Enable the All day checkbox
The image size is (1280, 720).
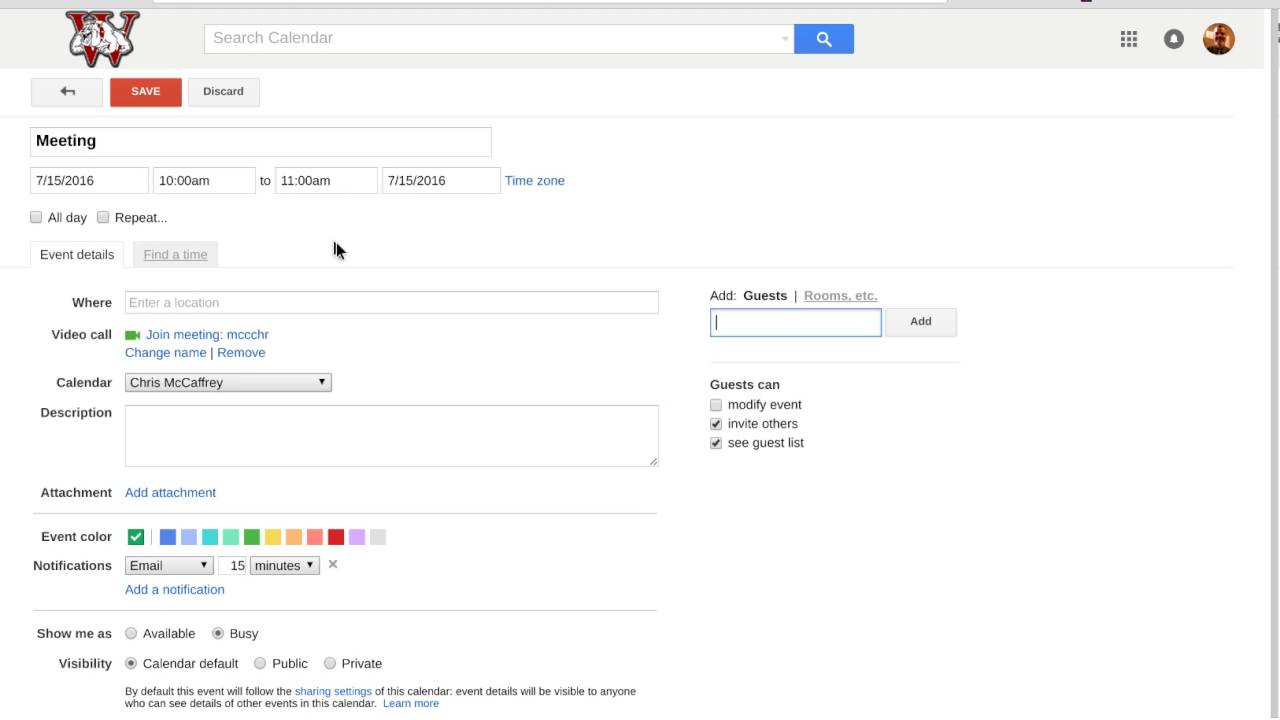[36, 217]
